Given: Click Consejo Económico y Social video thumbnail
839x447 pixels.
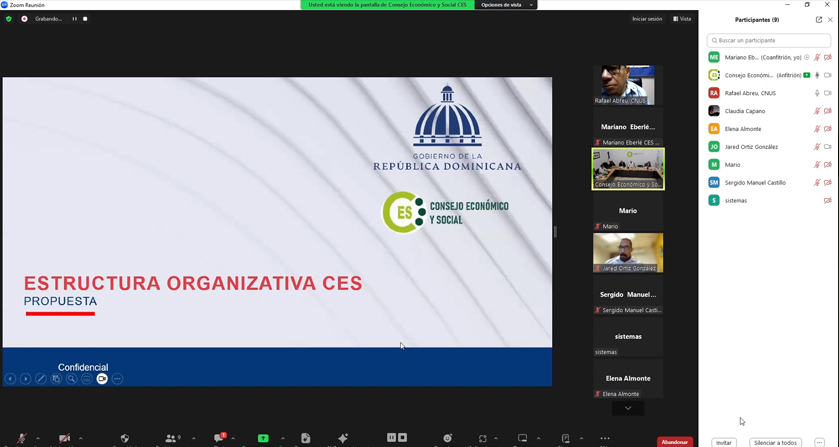Looking at the screenshot, I should (x=628, y=169).
